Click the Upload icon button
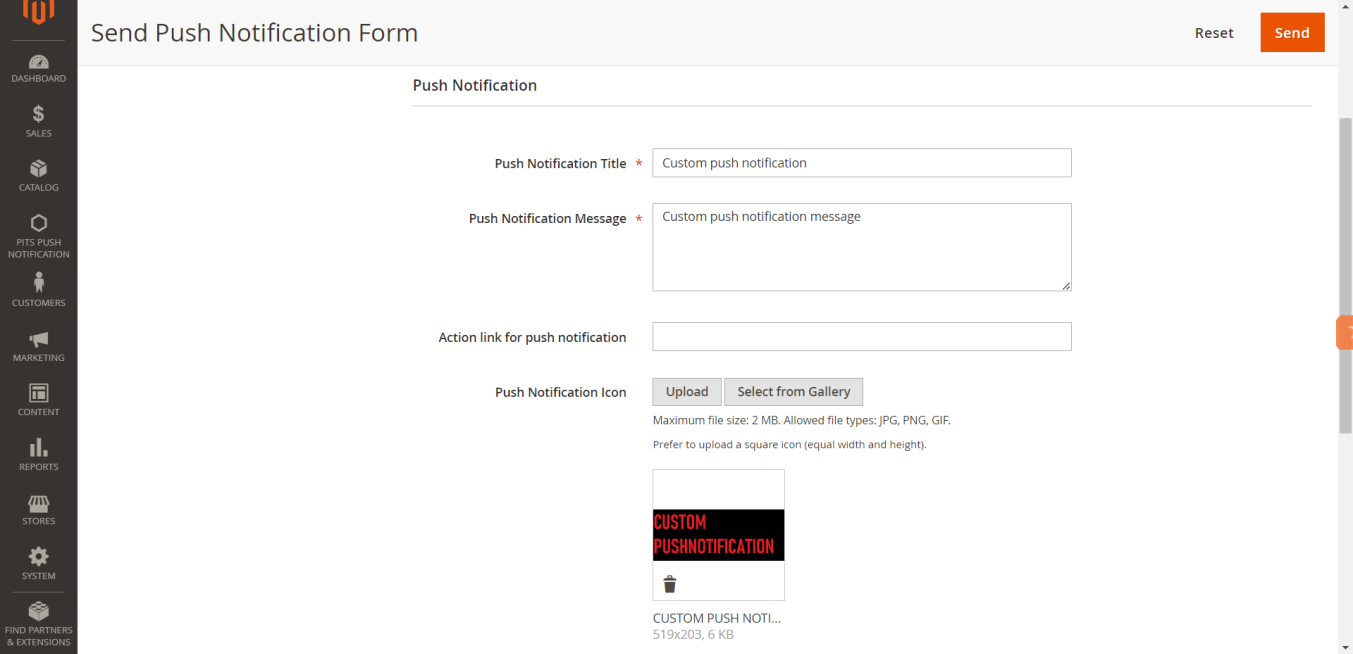Screen dimensions: 1353x654 [x=687, y=392]
